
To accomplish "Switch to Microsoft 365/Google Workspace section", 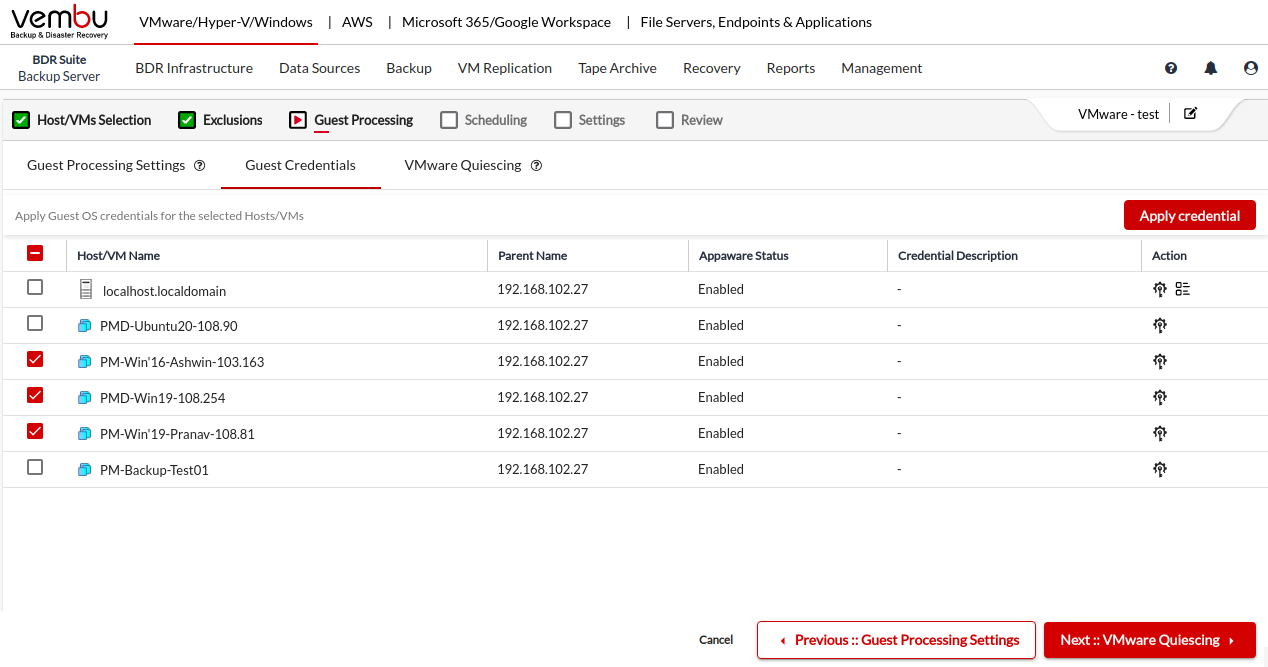I will 506,22.
